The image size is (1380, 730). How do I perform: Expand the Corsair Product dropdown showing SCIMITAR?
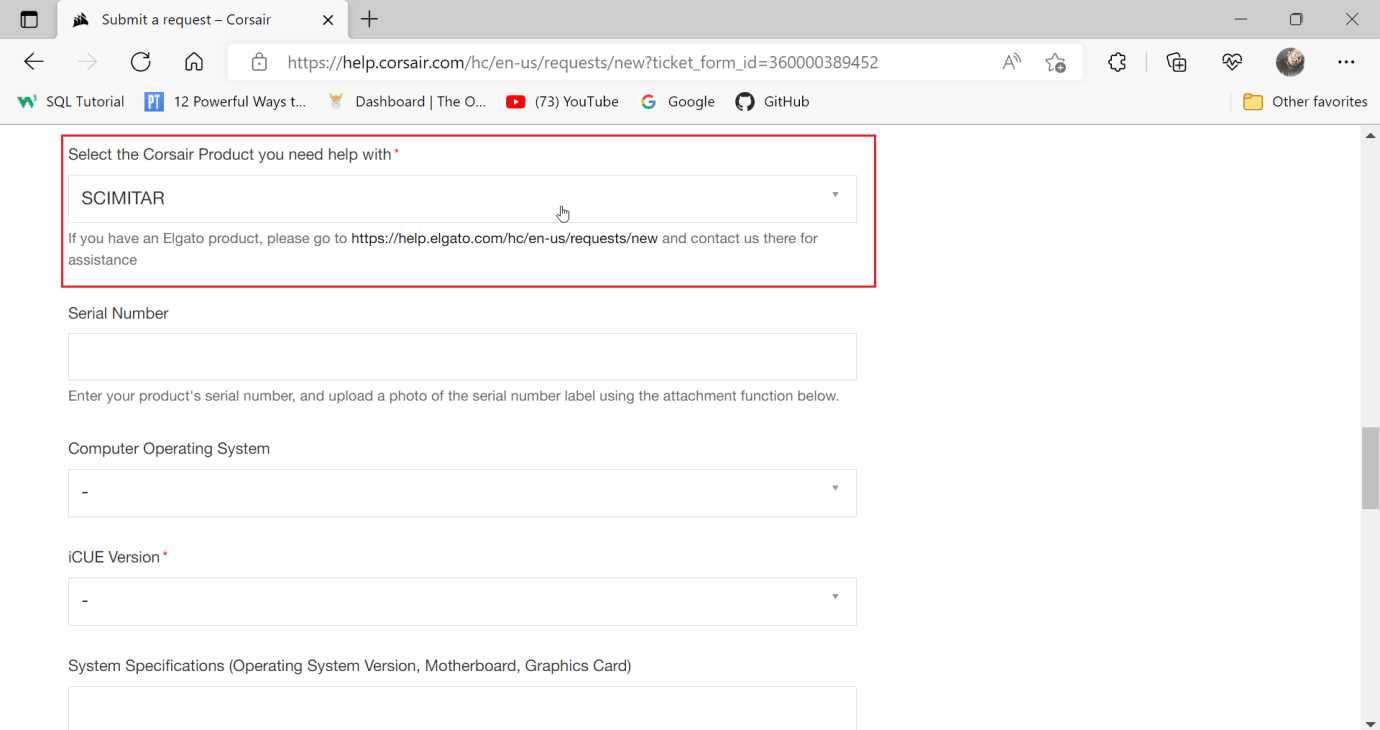pyautogui.click(x=462, y=198)
